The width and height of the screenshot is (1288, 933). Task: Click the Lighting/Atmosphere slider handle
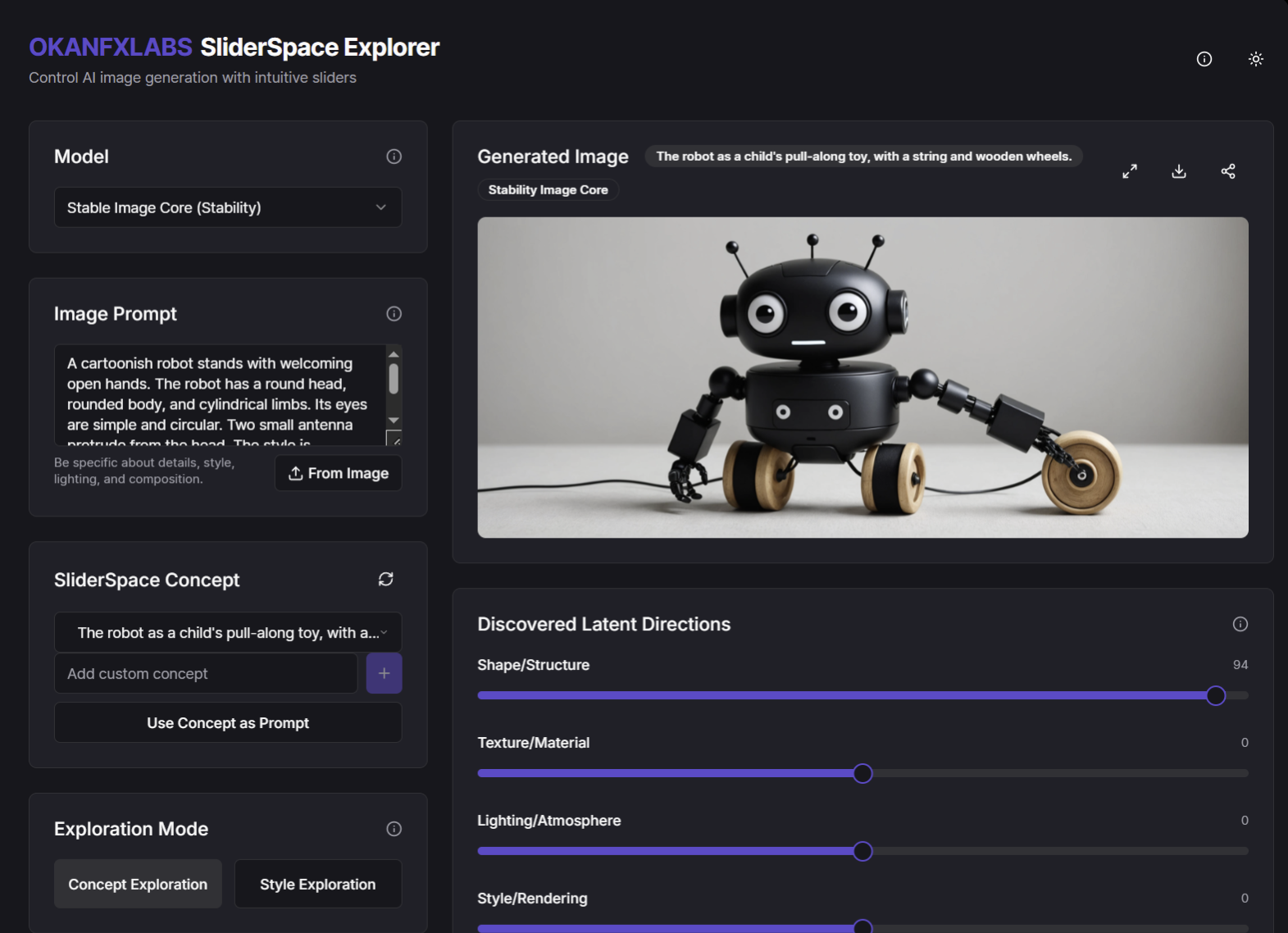(862, 851)
